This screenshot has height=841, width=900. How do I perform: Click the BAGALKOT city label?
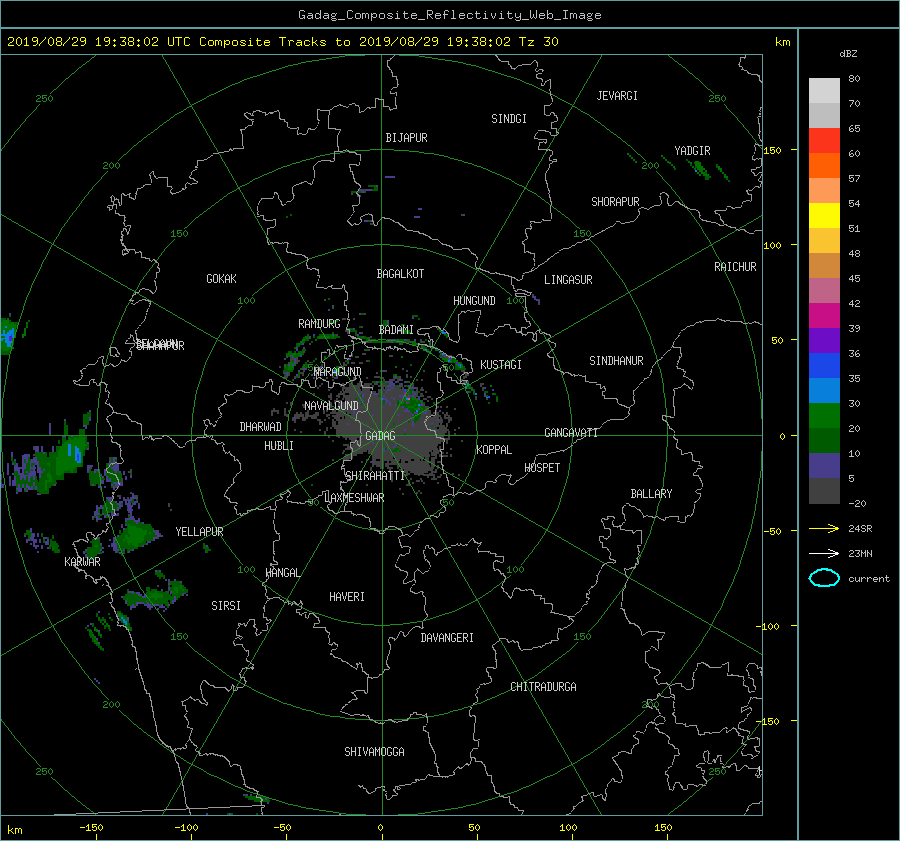coord(400,274)
